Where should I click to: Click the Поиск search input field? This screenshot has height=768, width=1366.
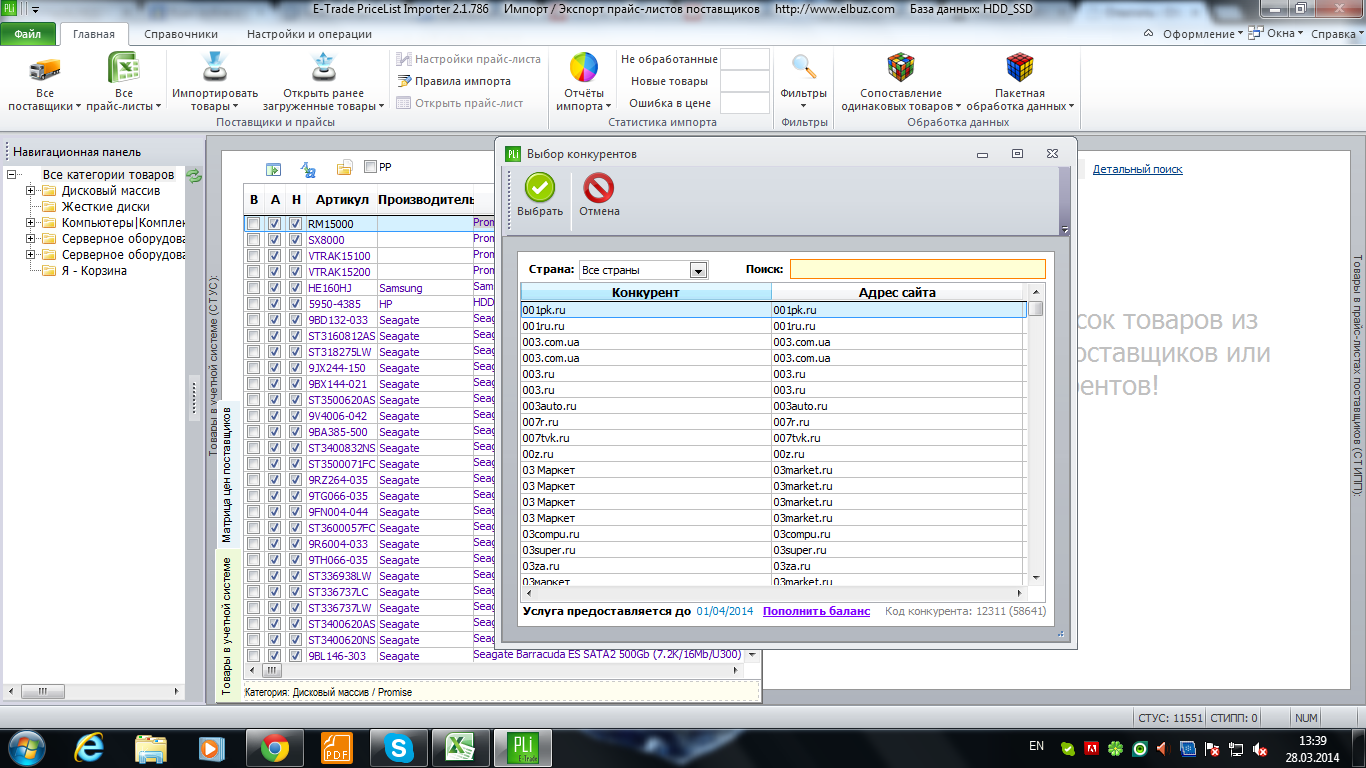pyautogui.click(x=917, y=269)
